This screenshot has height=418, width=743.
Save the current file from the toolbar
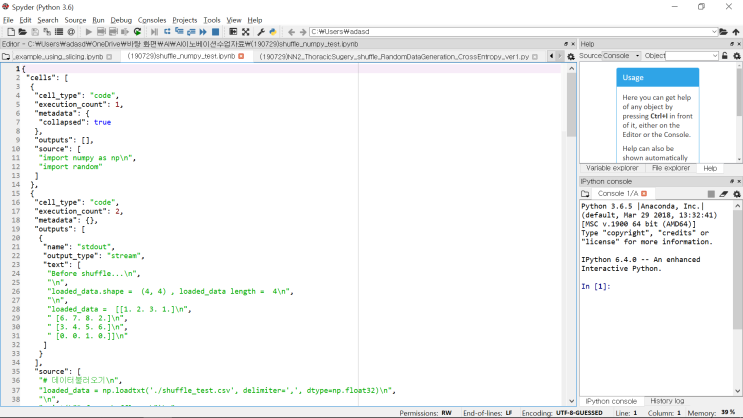[x=35, y=32]
